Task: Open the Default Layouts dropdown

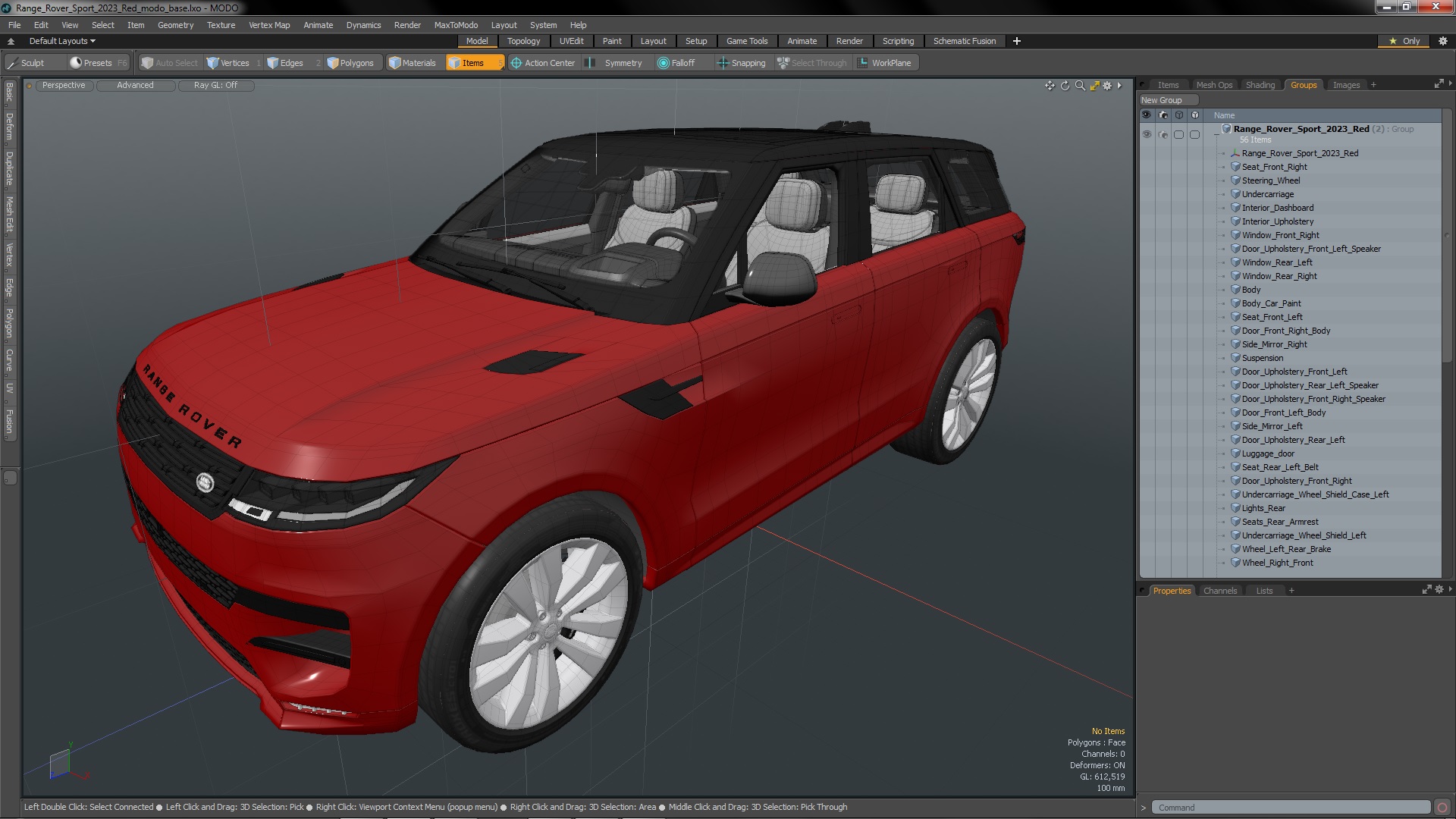Action: click(62, 41)
